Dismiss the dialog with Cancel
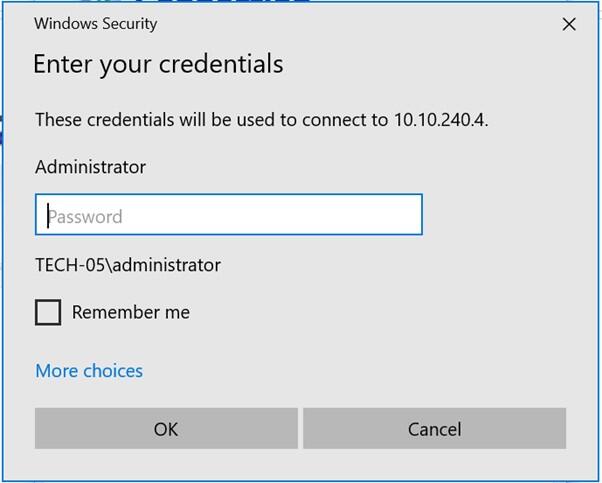Viewport: 602px width, 483px height. pos(435,428)
